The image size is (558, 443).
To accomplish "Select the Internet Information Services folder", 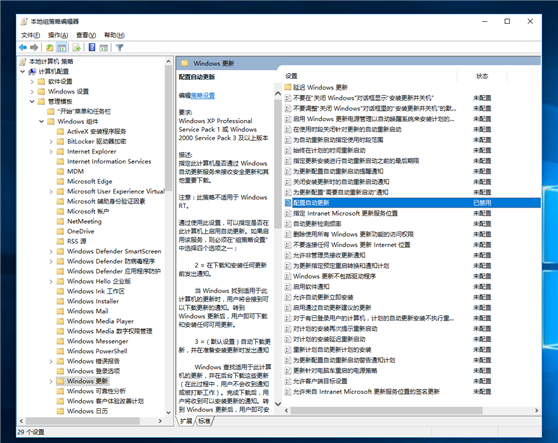I will coord(109,161).
